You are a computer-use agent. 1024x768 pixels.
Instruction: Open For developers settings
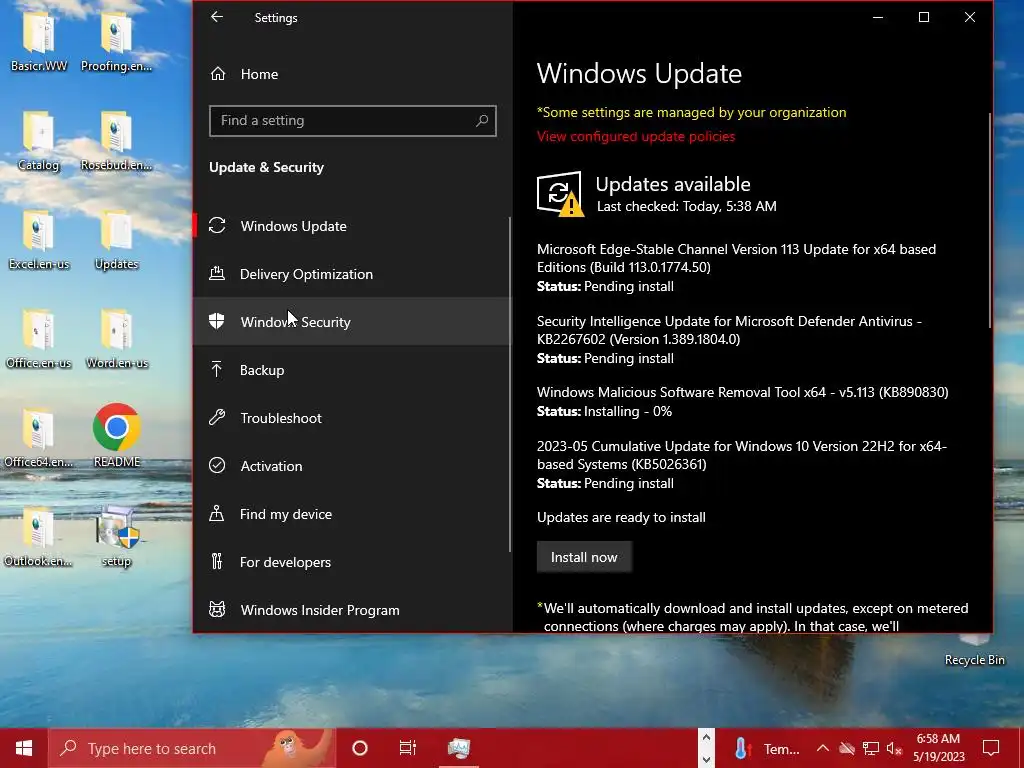(x=353, y=562)
